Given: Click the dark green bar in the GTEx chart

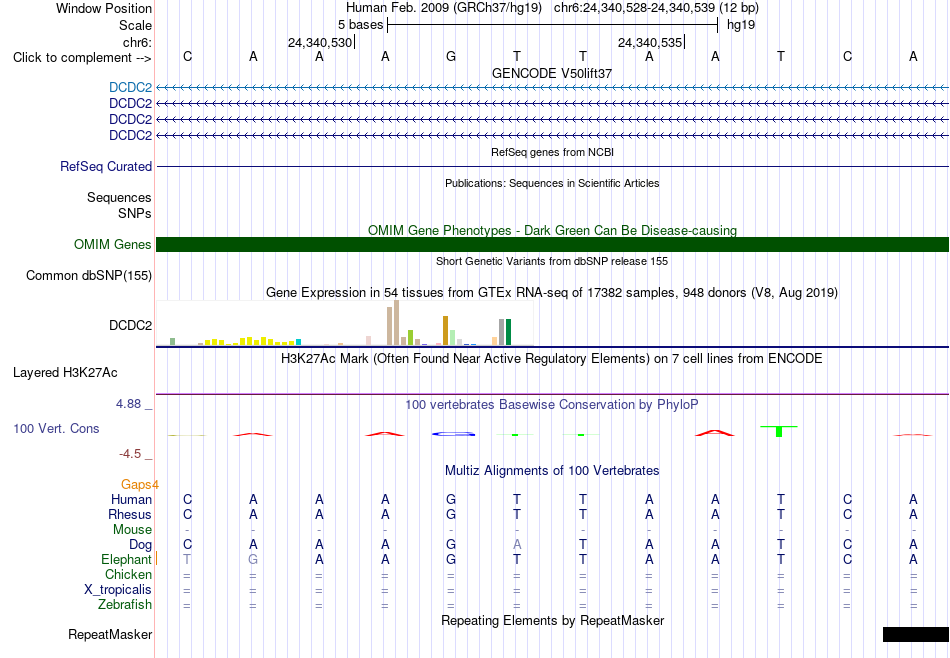Looking at the screenshot, I should point(508,332).
